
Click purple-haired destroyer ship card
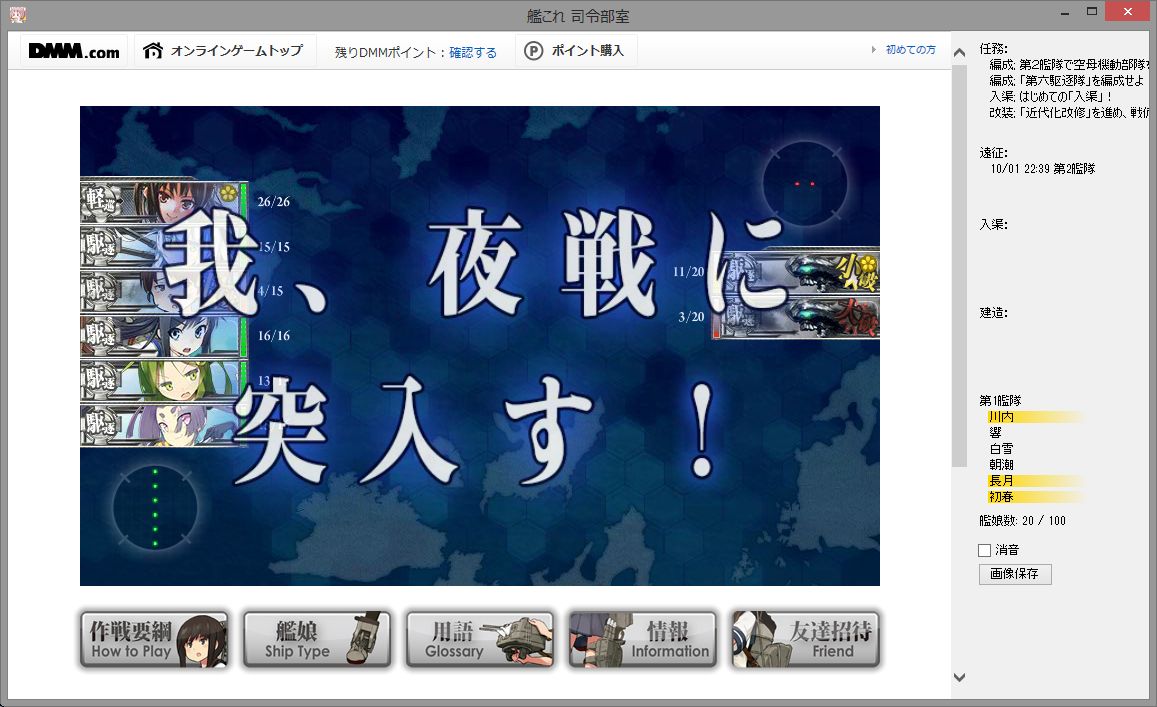click(163, 425)
